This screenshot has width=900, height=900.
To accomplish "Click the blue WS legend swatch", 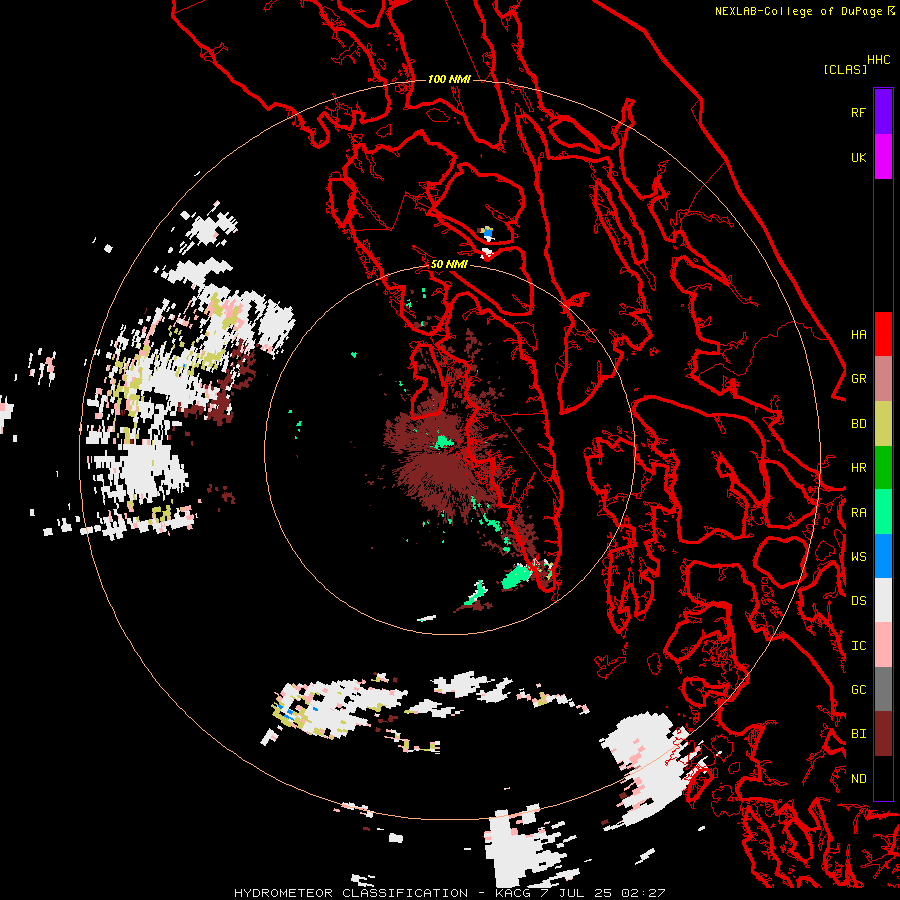I will 883,556.
